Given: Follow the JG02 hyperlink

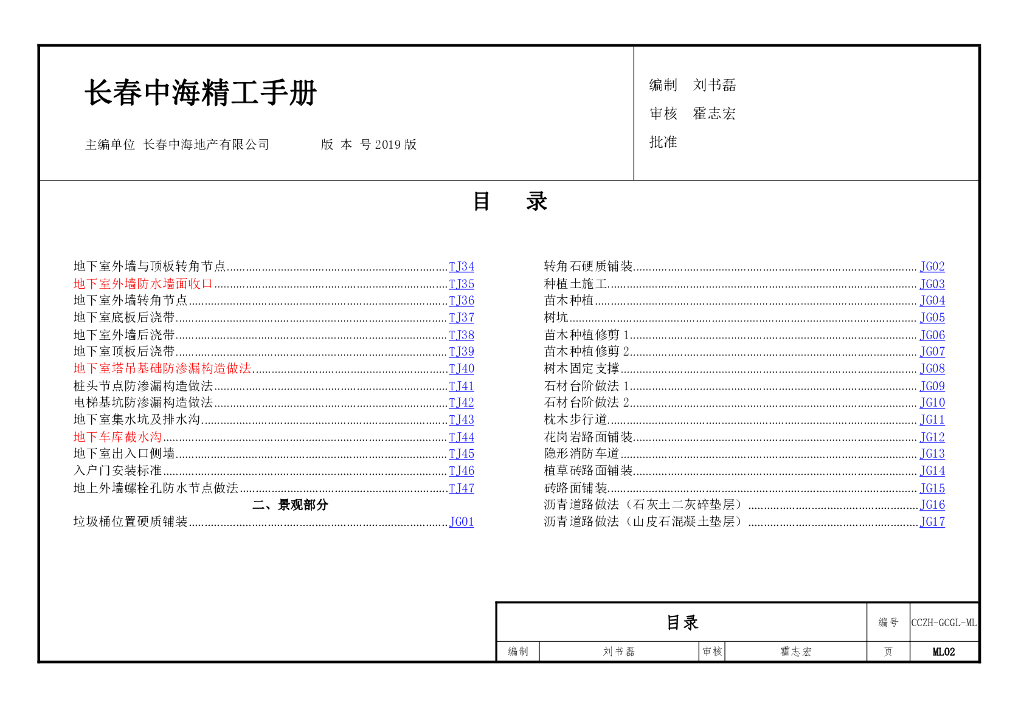Looking at the screenshot, I should [932, 266].
